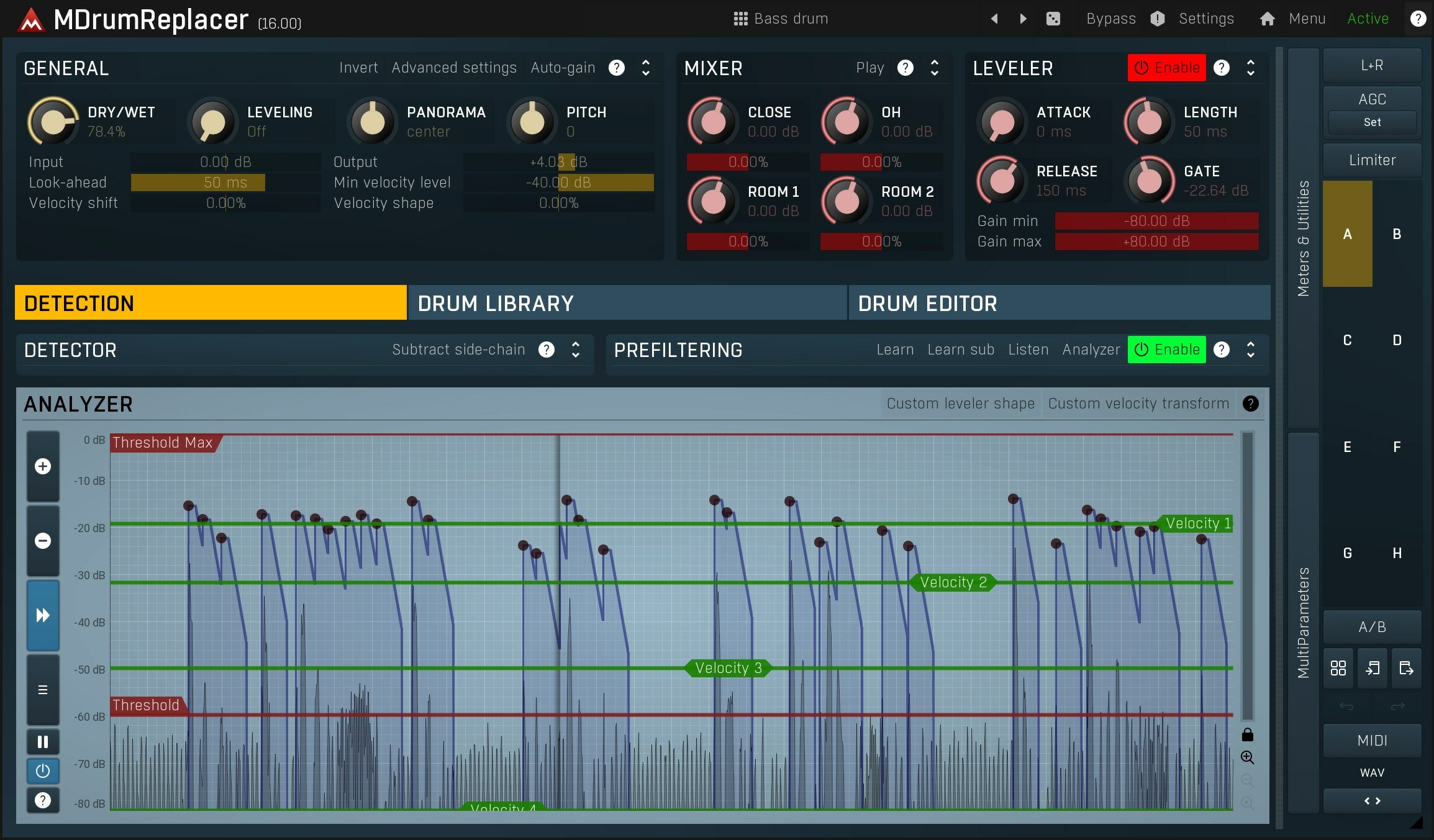Open the Auto-gain stepper options
This screenshot has width=1434, height=840.
(x=646, y=68)
